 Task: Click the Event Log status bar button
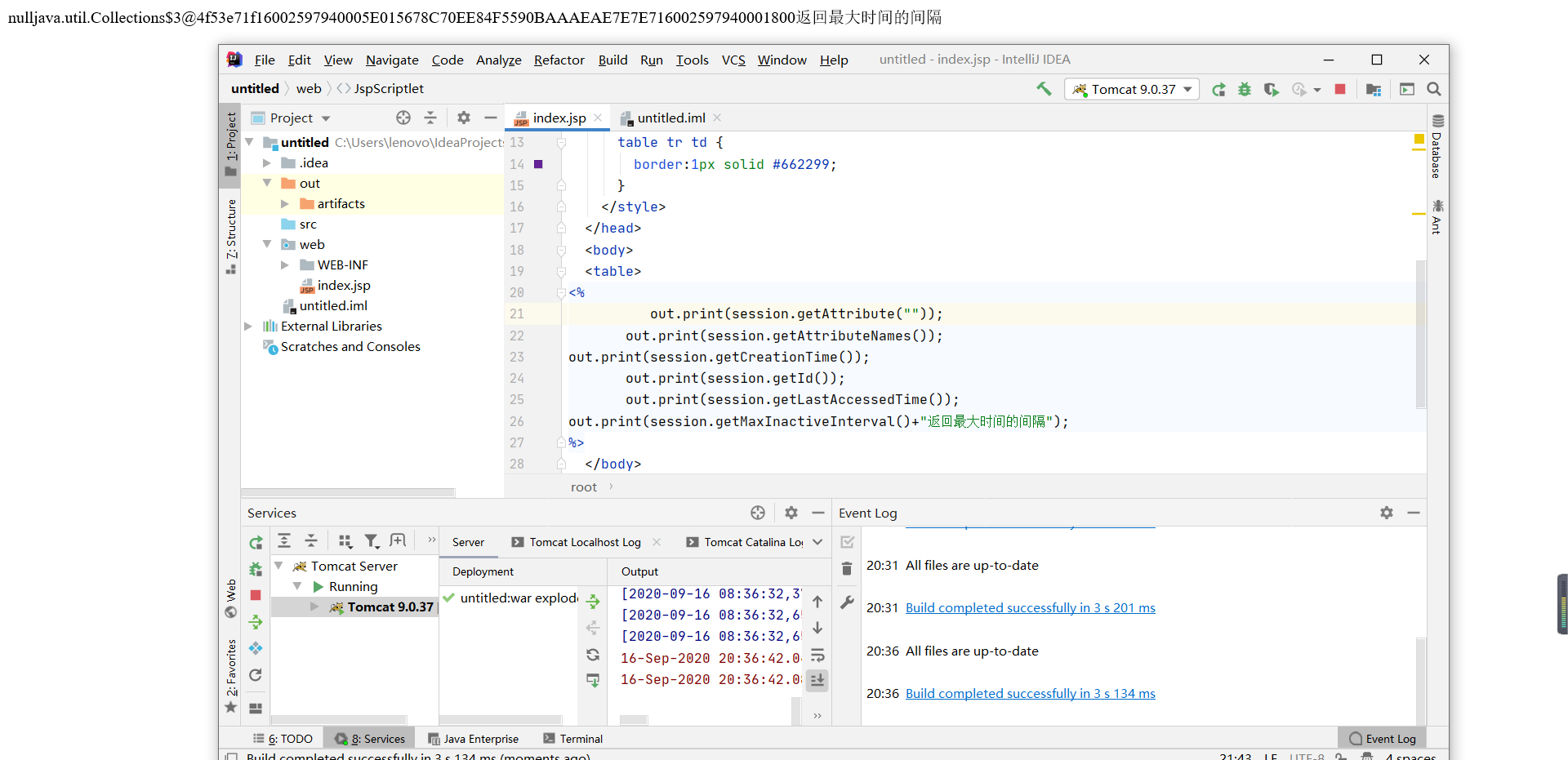[1382, 739]
